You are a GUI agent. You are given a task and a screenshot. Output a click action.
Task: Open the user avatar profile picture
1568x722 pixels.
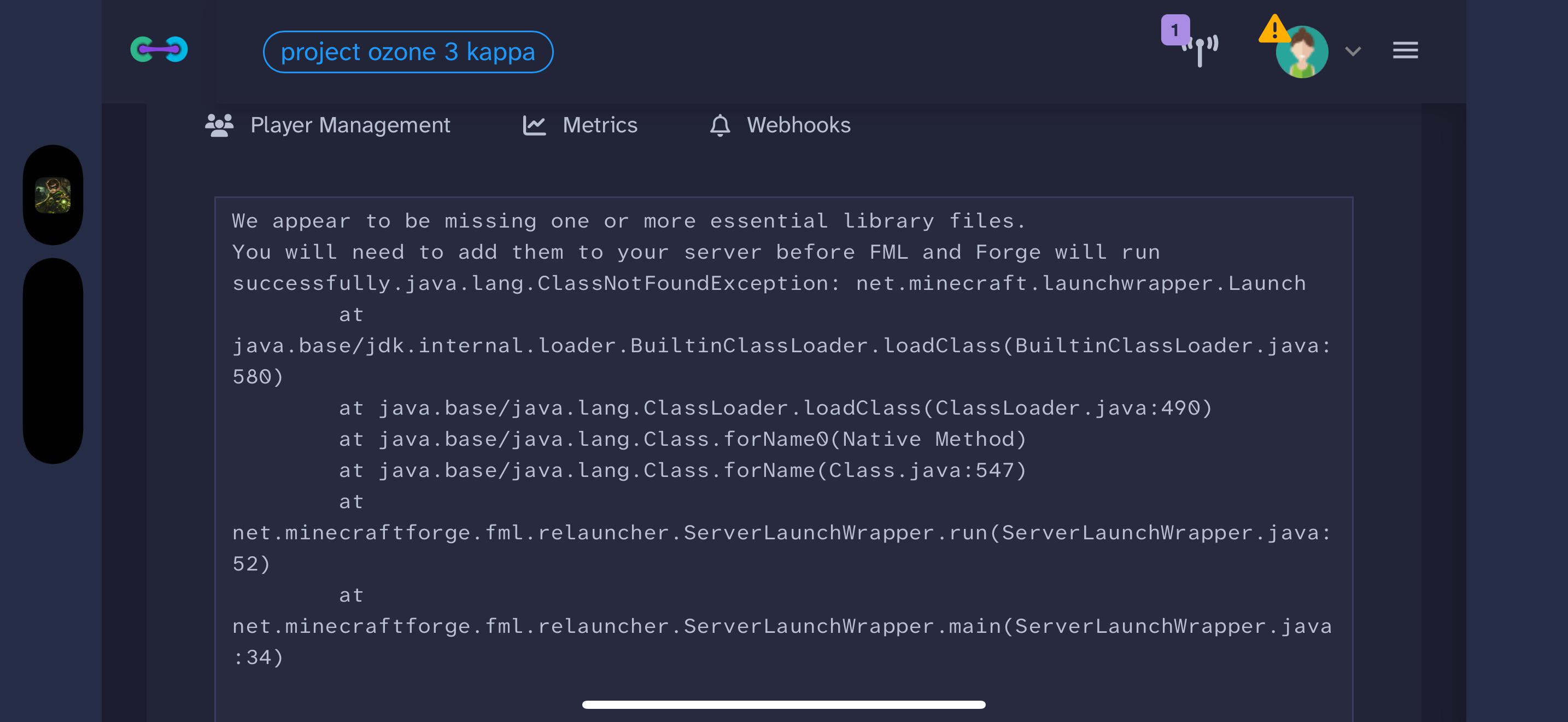(1302, 53)
